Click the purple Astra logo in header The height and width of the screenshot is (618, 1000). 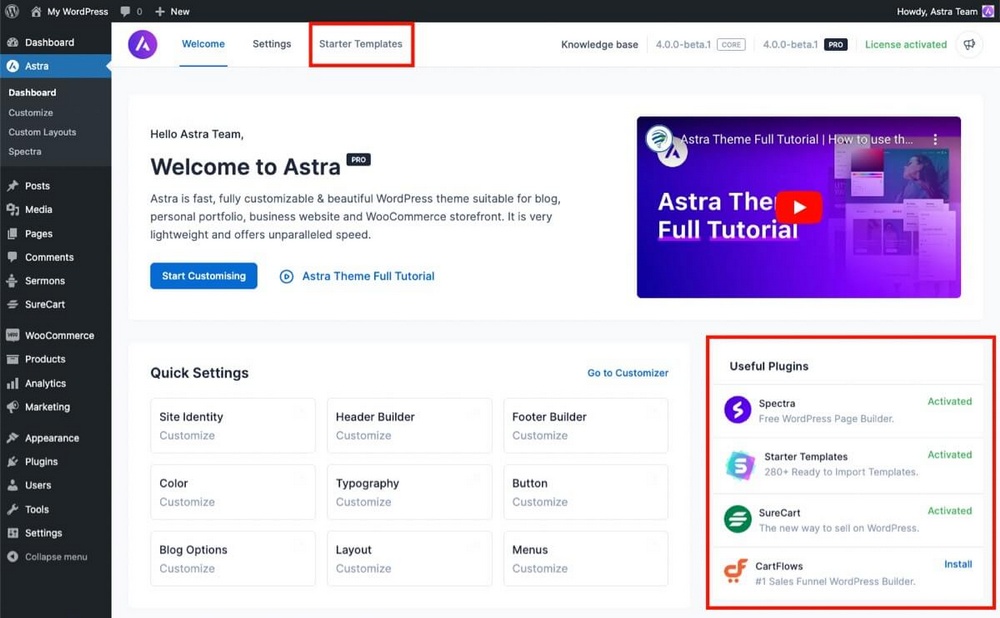pos(142,44)
